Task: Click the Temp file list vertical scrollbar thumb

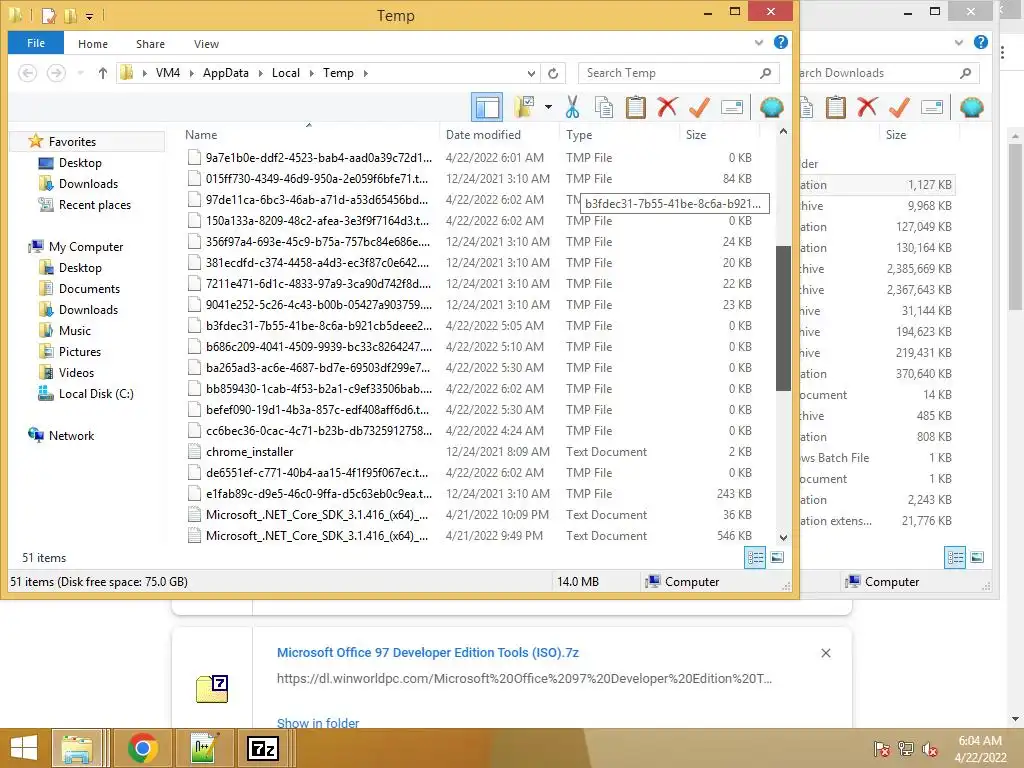Action: [x=783, y=318]
